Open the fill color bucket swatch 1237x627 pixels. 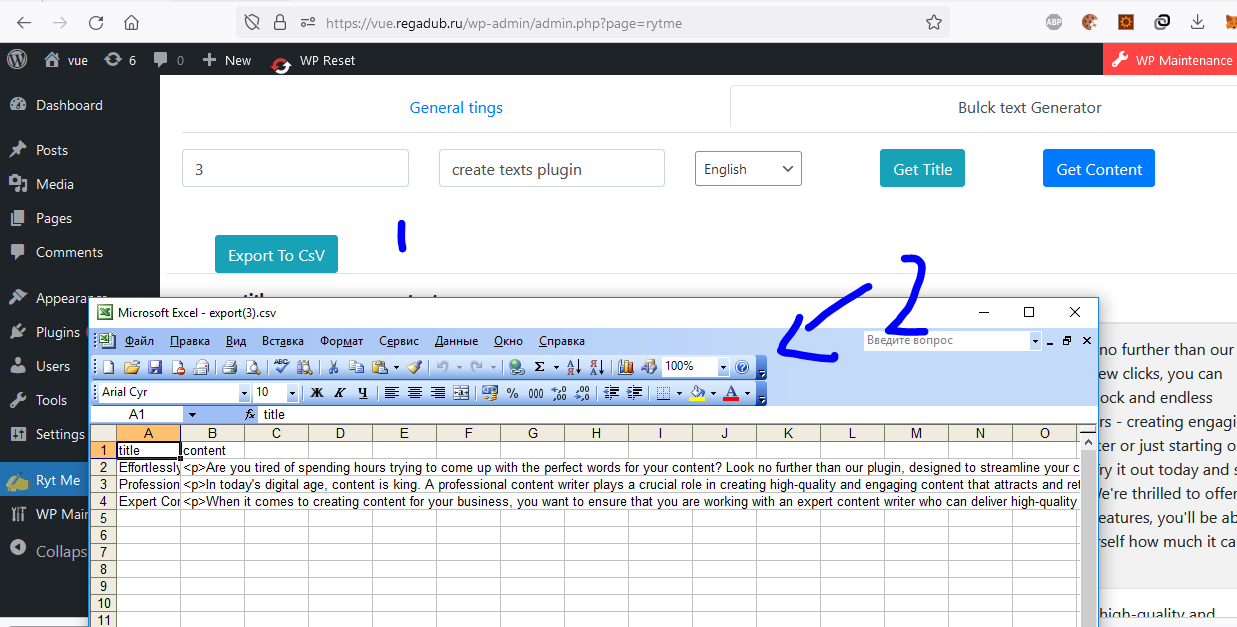pos(697,392)
